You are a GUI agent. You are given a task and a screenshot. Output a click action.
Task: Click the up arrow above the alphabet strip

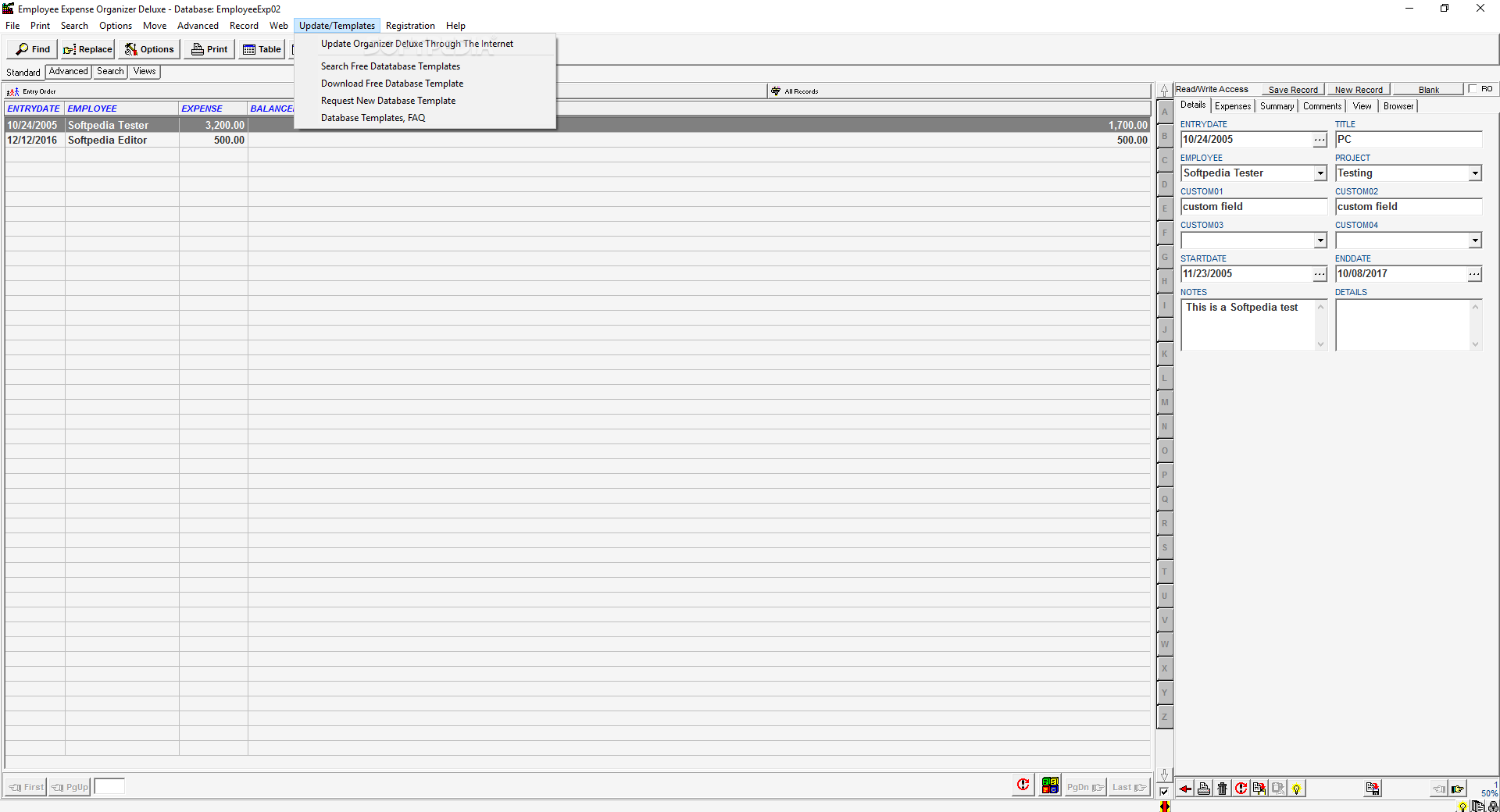pyautogui.click(x=1164, y=91)
